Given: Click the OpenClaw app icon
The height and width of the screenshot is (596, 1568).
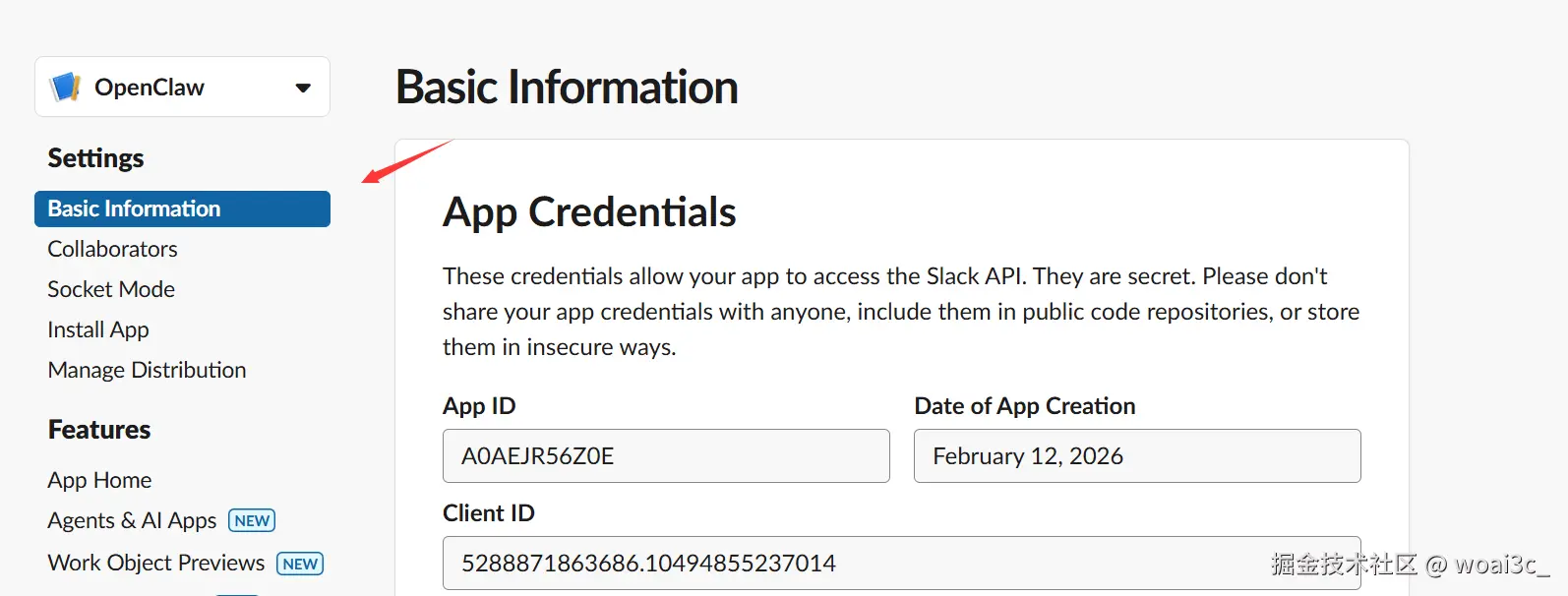Looking at the screenshot, I should (65, 88).
